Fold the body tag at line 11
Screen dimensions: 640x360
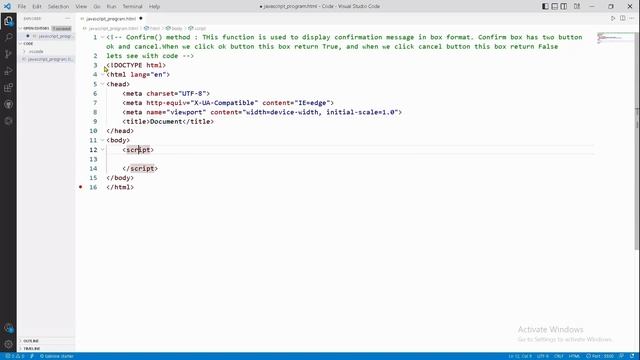click(102, 140)
